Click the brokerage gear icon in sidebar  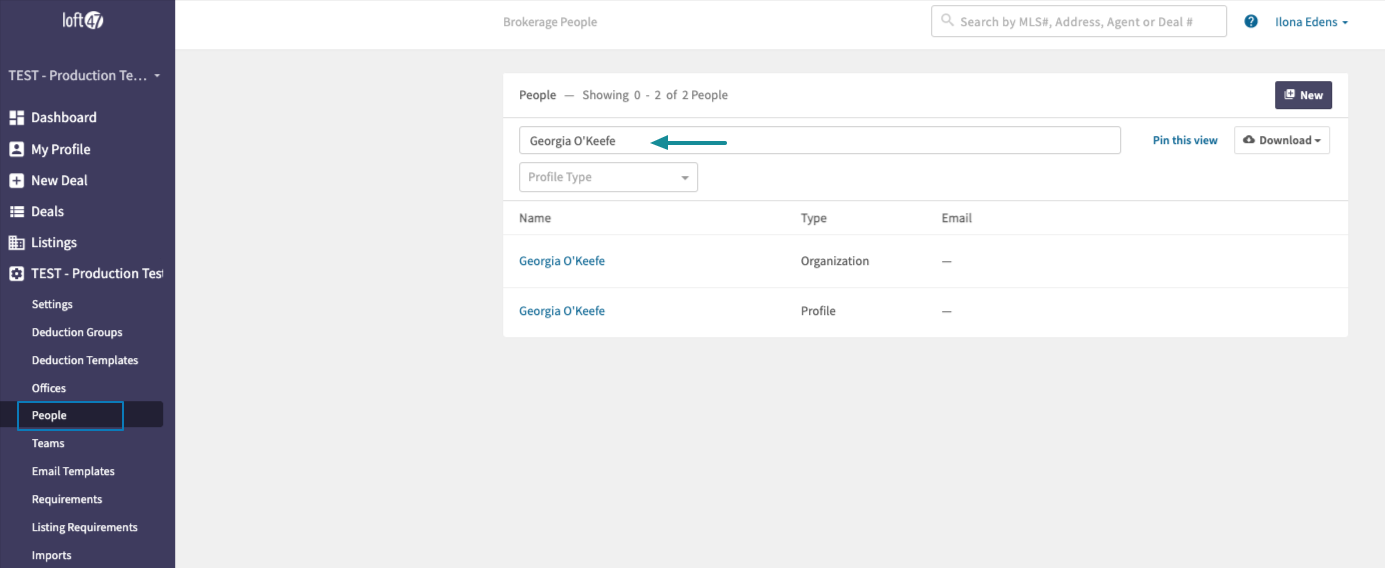coord(16,274)
